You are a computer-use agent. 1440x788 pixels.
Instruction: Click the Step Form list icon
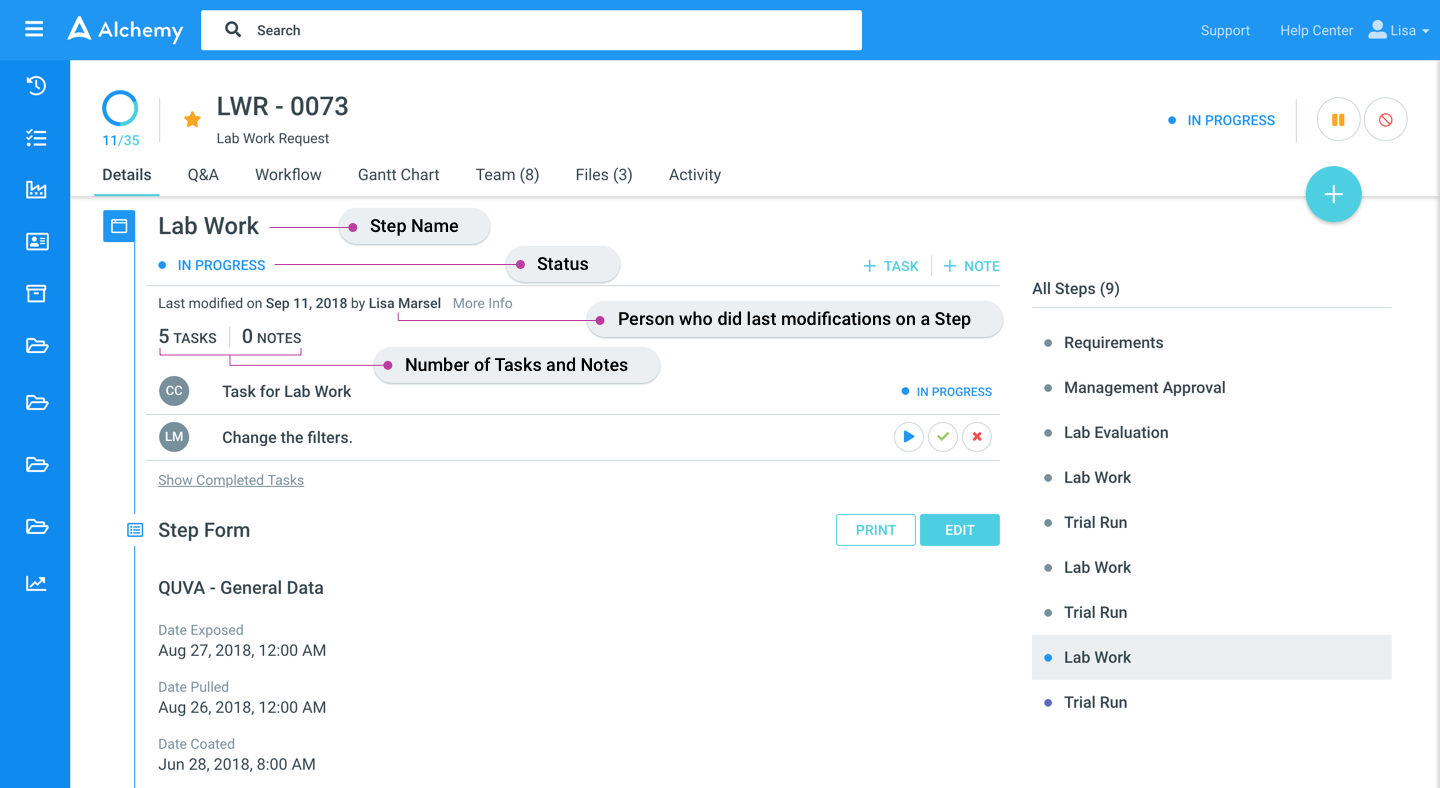point(135,530)
